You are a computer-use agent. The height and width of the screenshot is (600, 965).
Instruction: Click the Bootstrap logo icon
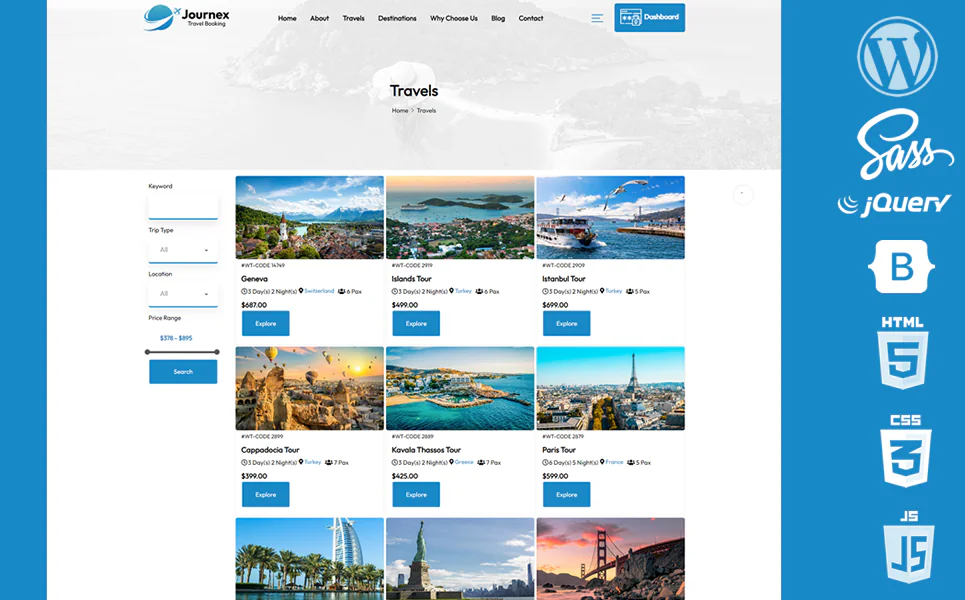[901, 266]
